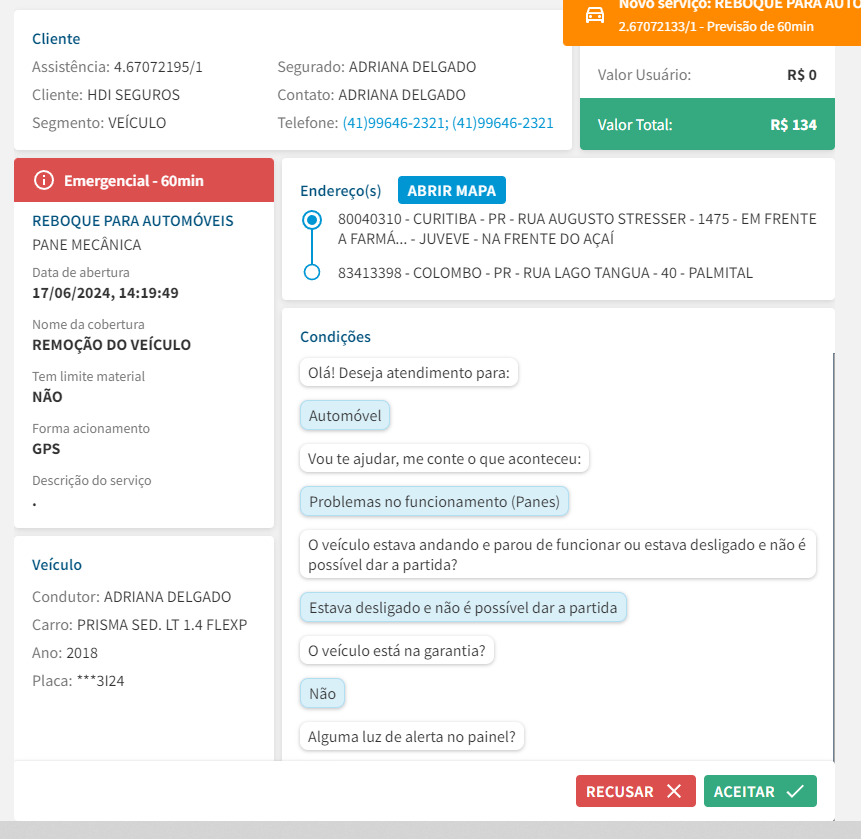The image size is (861, 839).
Task: Click the Veículo section heading
Action: [57, 565]
